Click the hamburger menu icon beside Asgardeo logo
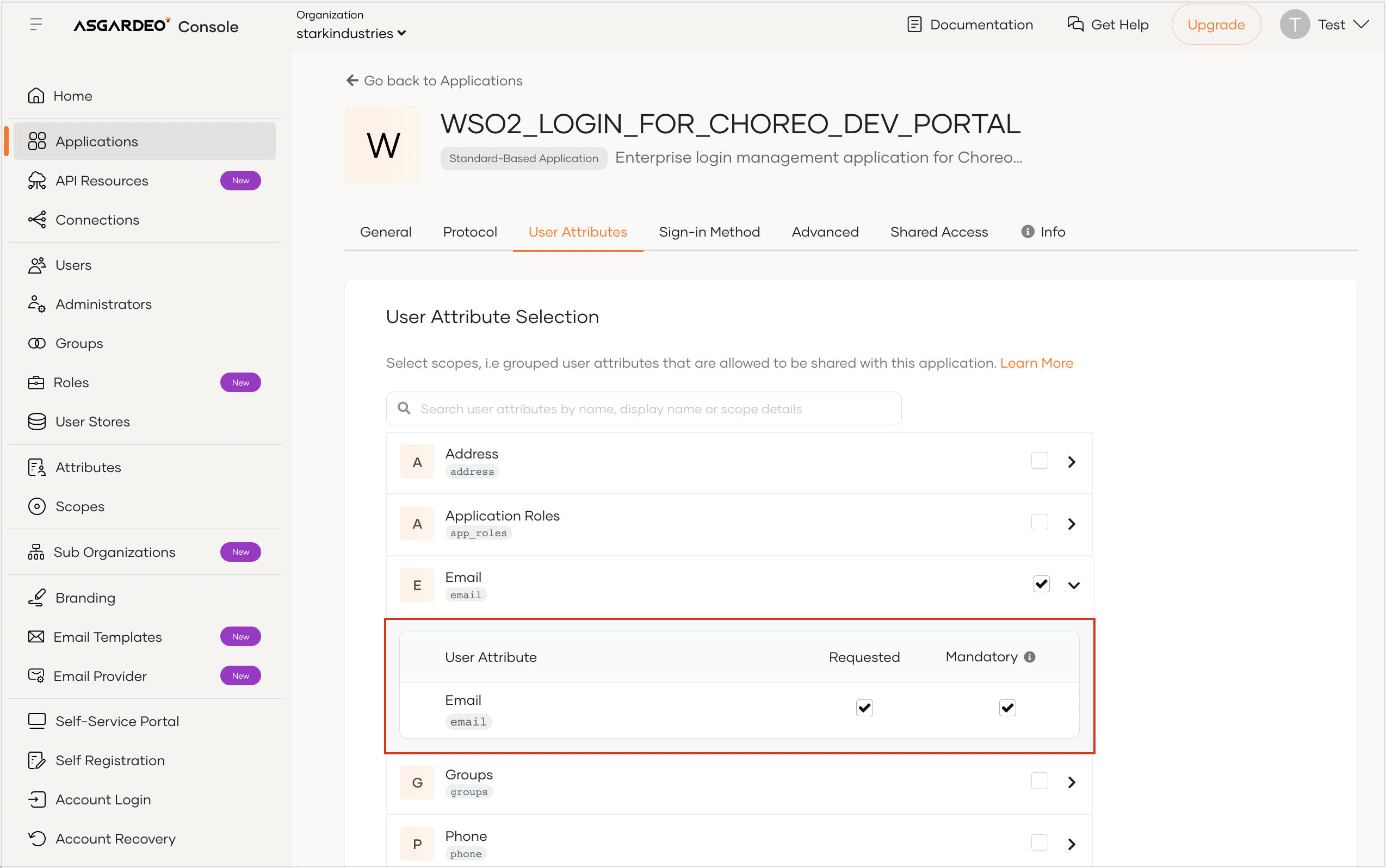This screenshot has height=868, width=1386. point(36,24)
